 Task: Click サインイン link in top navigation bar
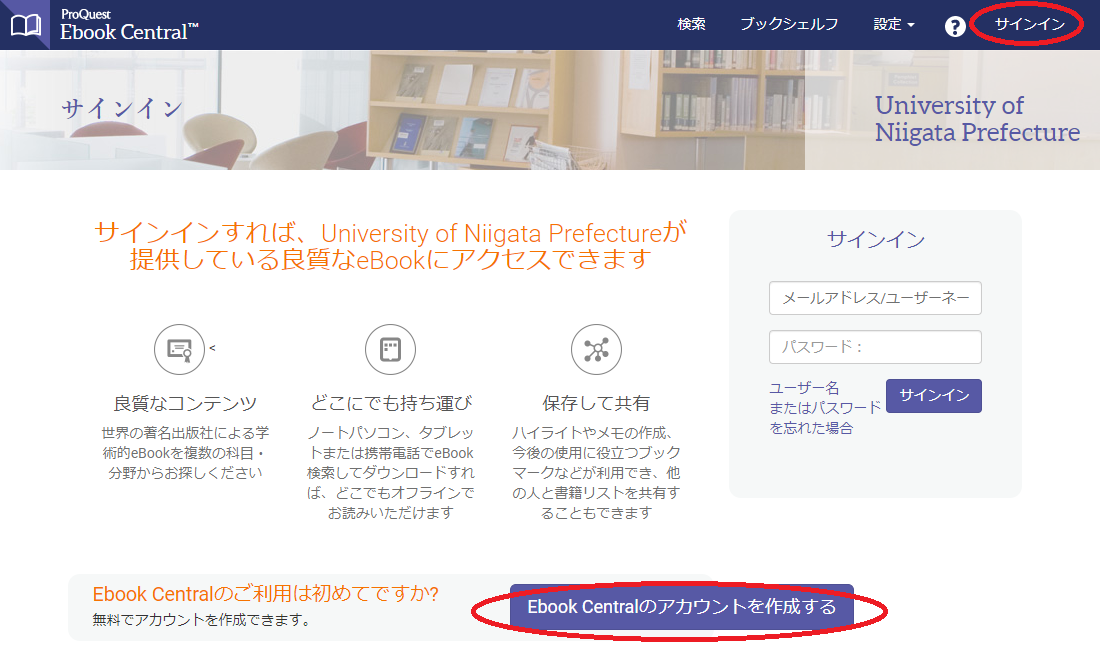[1029, 24]
